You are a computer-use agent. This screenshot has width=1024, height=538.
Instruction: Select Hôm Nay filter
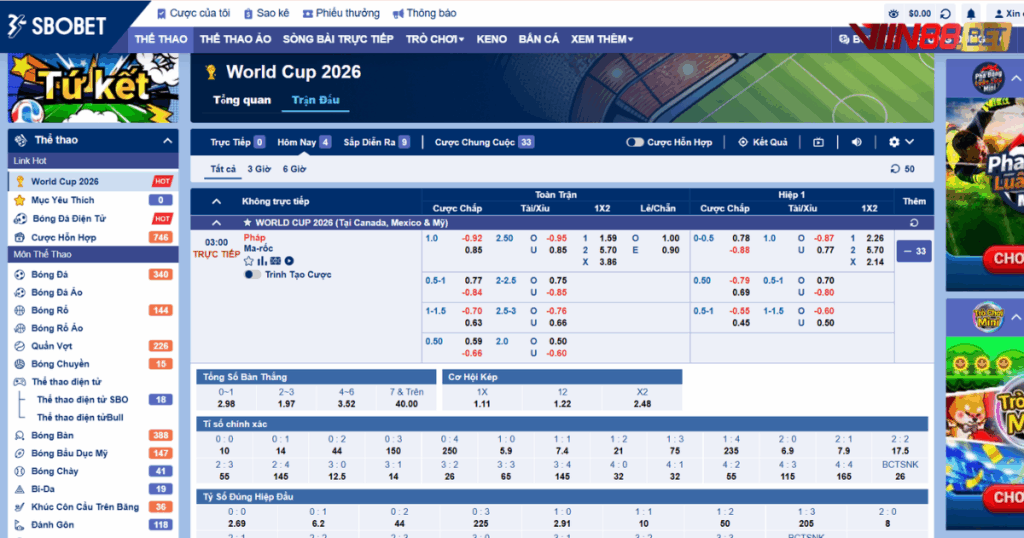click(304, 142)
